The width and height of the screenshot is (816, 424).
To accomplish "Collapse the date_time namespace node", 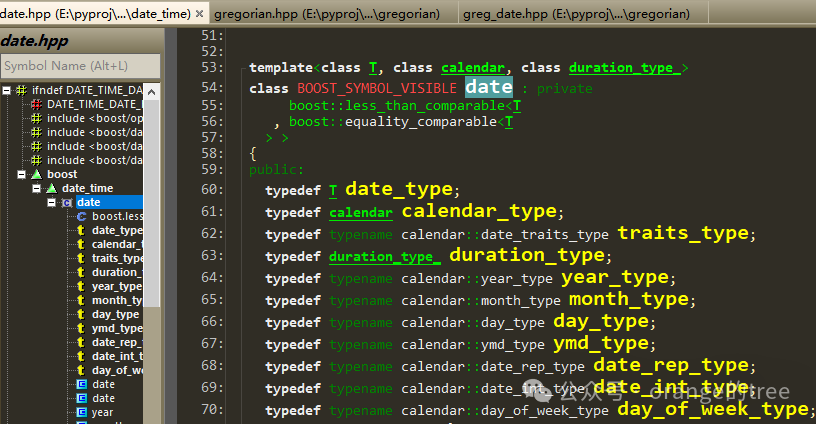I will 36,188.
